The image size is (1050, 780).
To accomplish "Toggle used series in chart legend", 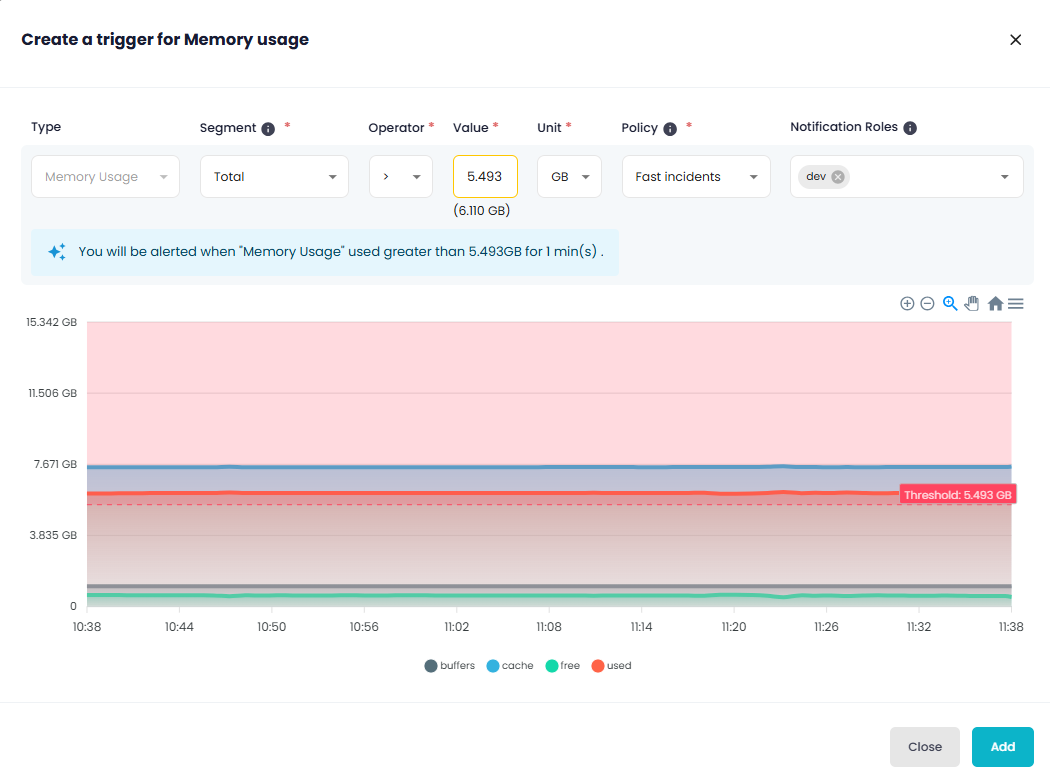I will coord(611,666).
